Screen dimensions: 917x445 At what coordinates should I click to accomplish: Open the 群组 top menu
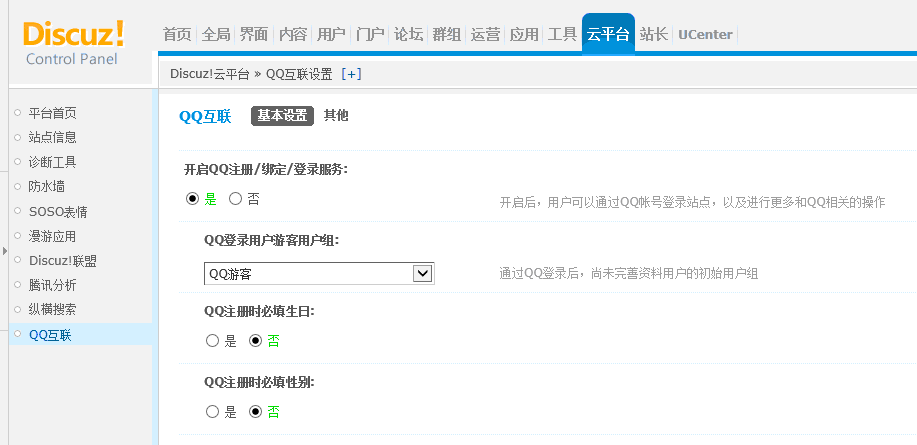pyautogui.click(x=447, y=34)
